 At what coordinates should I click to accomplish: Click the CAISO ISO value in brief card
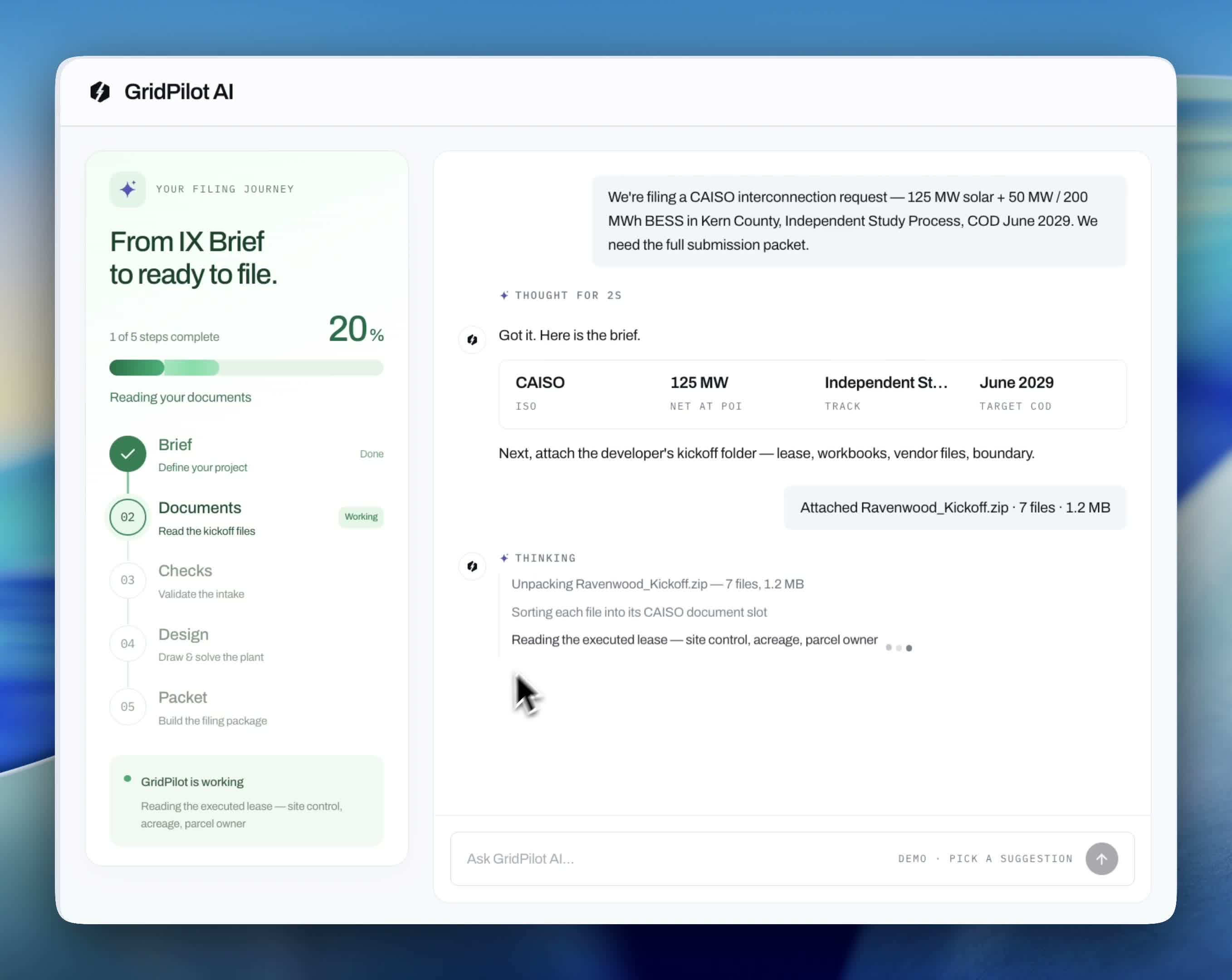[539, 382]
